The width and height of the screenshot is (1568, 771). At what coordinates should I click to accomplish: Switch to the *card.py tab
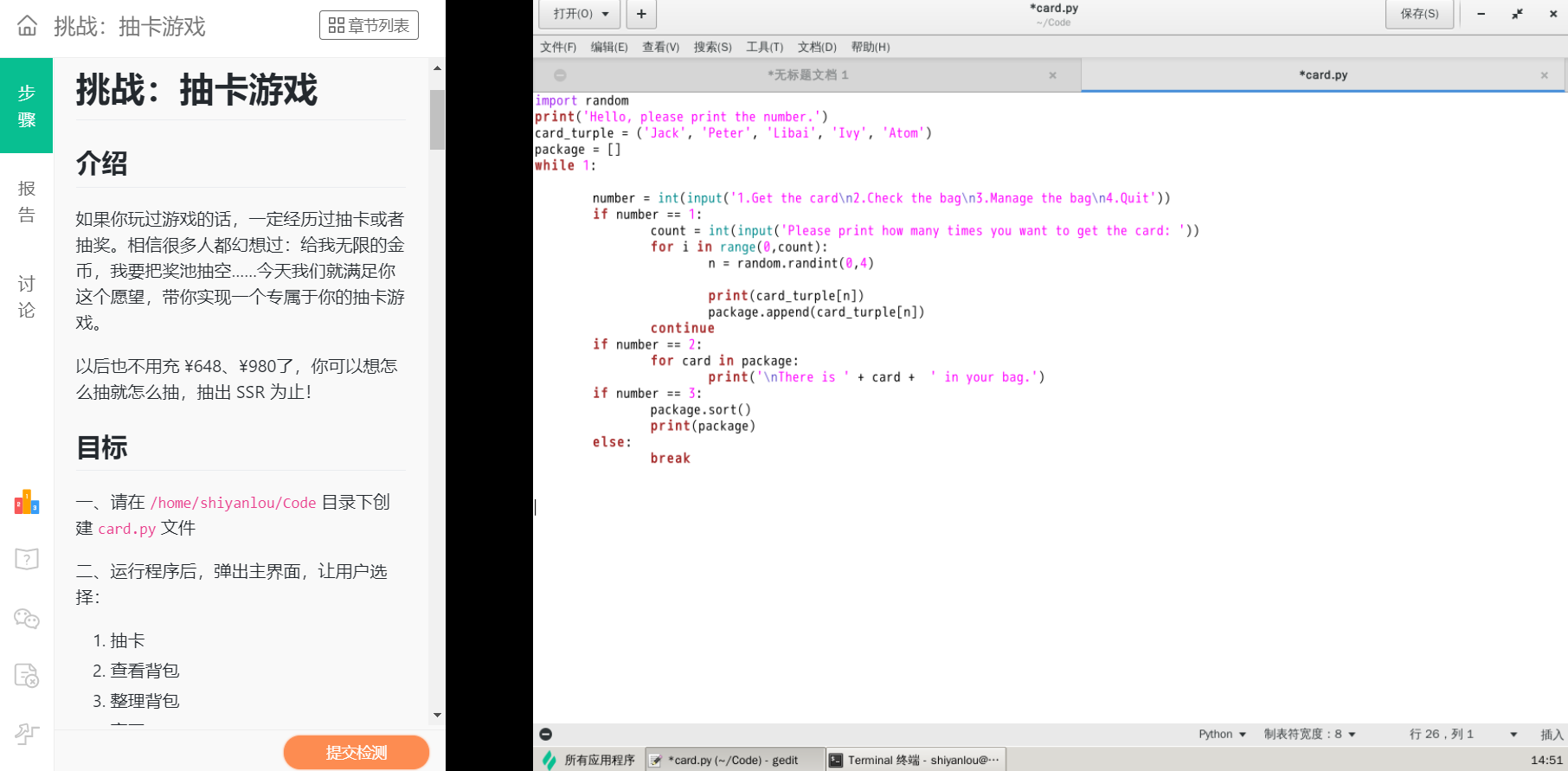[x=1323, y=75]
